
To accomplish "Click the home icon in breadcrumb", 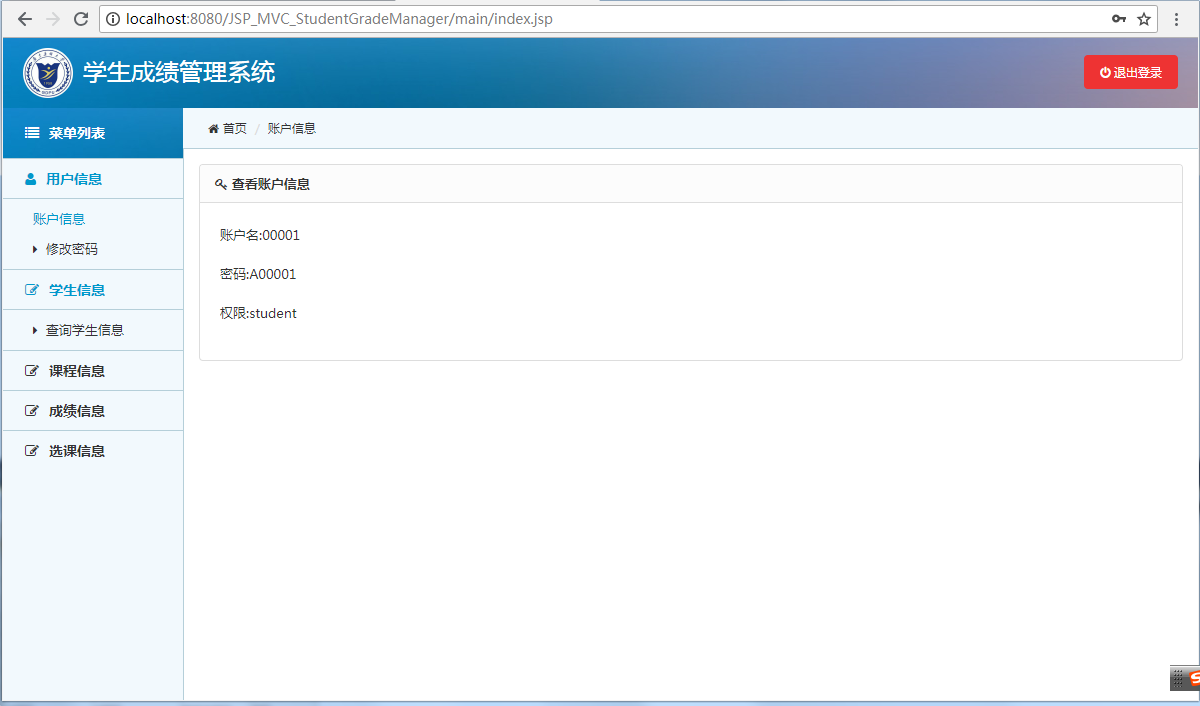I will [x=213, y=129].
